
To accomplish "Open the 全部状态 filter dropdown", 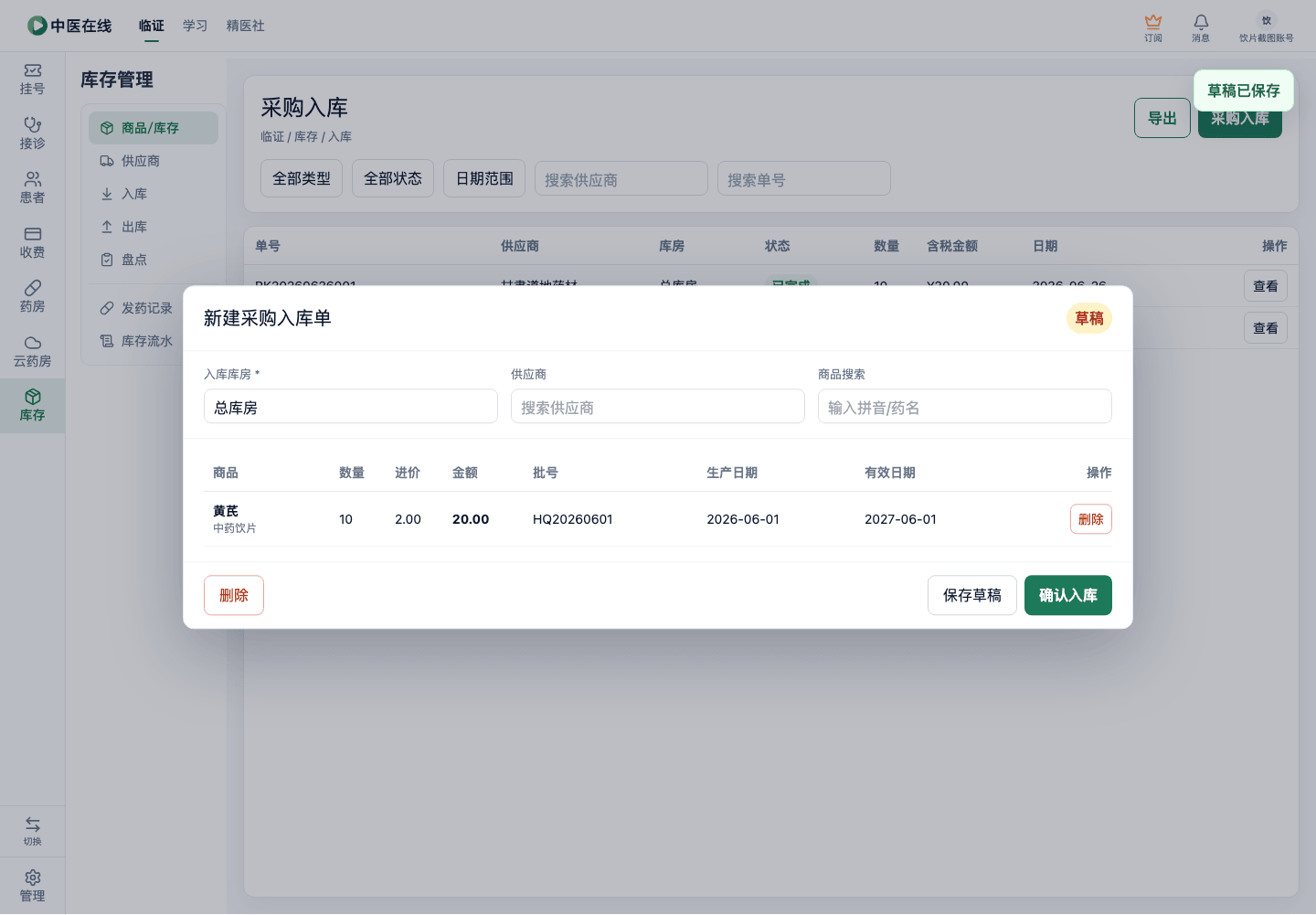I will (393, 178).
